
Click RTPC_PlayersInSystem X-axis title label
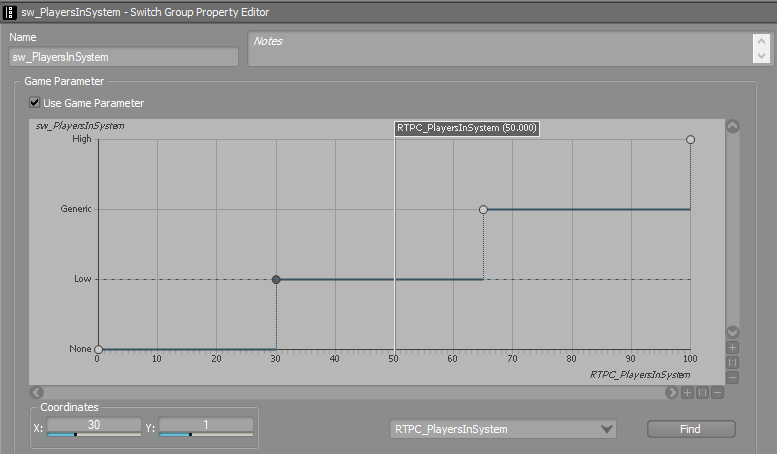pos(640,375)
